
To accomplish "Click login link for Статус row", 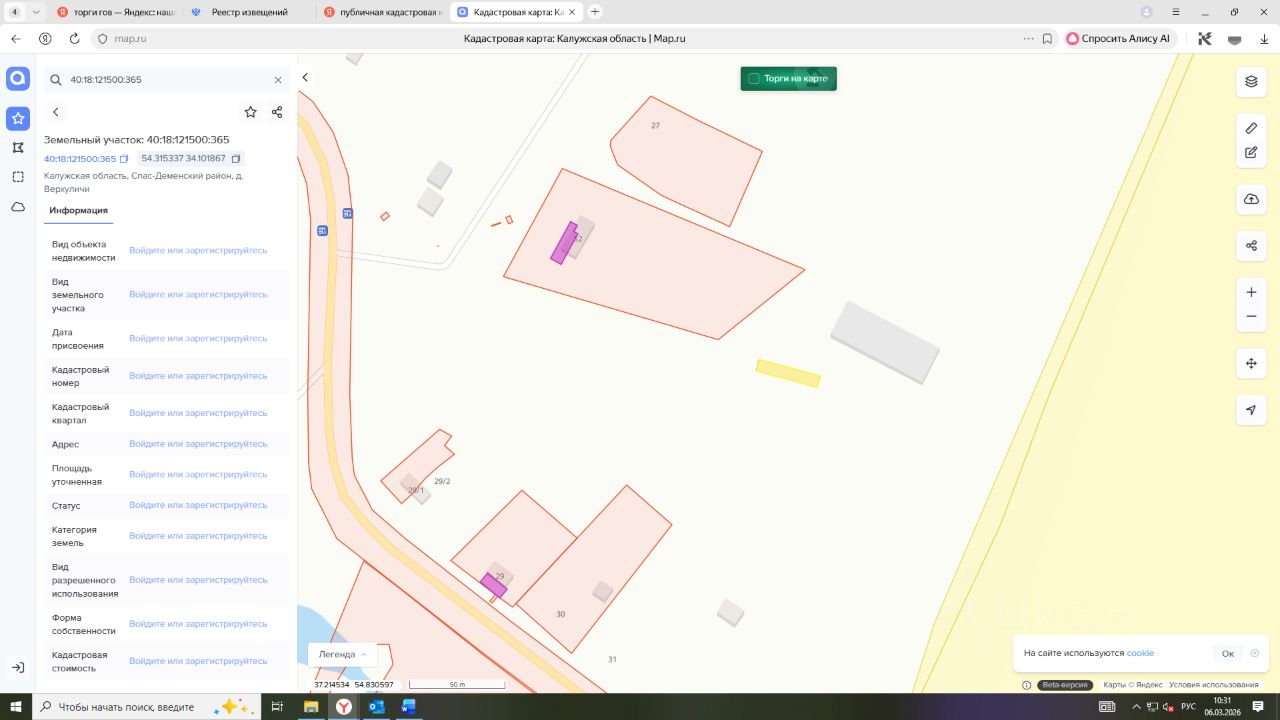I will (198, 506).
